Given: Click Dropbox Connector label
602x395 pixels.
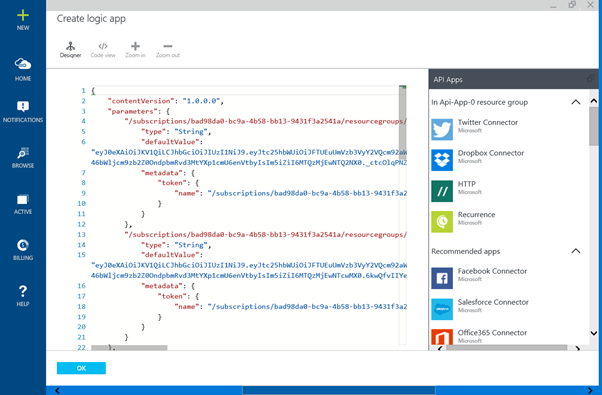Looking at the screenshot, I should pyautogui.click(x=491, y=153).
